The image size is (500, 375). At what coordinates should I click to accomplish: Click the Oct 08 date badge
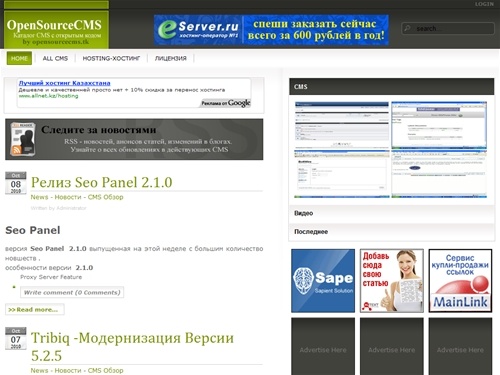point(16,183)
